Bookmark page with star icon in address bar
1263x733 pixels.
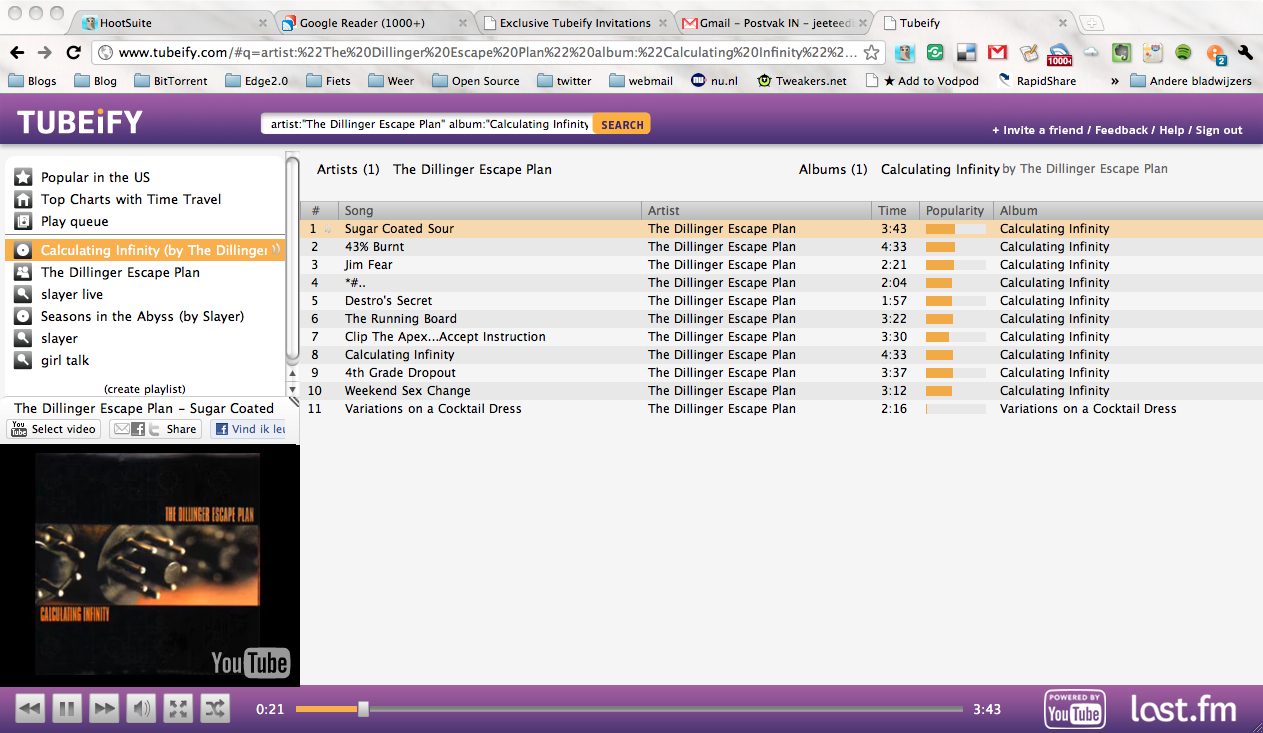pos(872,53)
